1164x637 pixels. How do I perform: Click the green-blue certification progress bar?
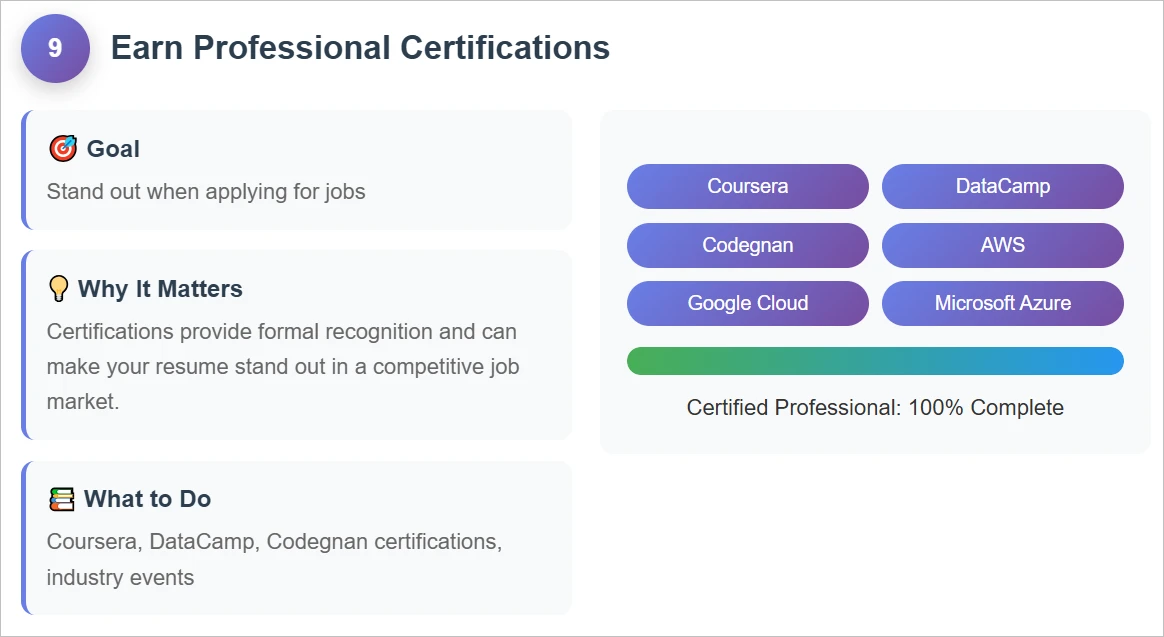click(875, 361)
